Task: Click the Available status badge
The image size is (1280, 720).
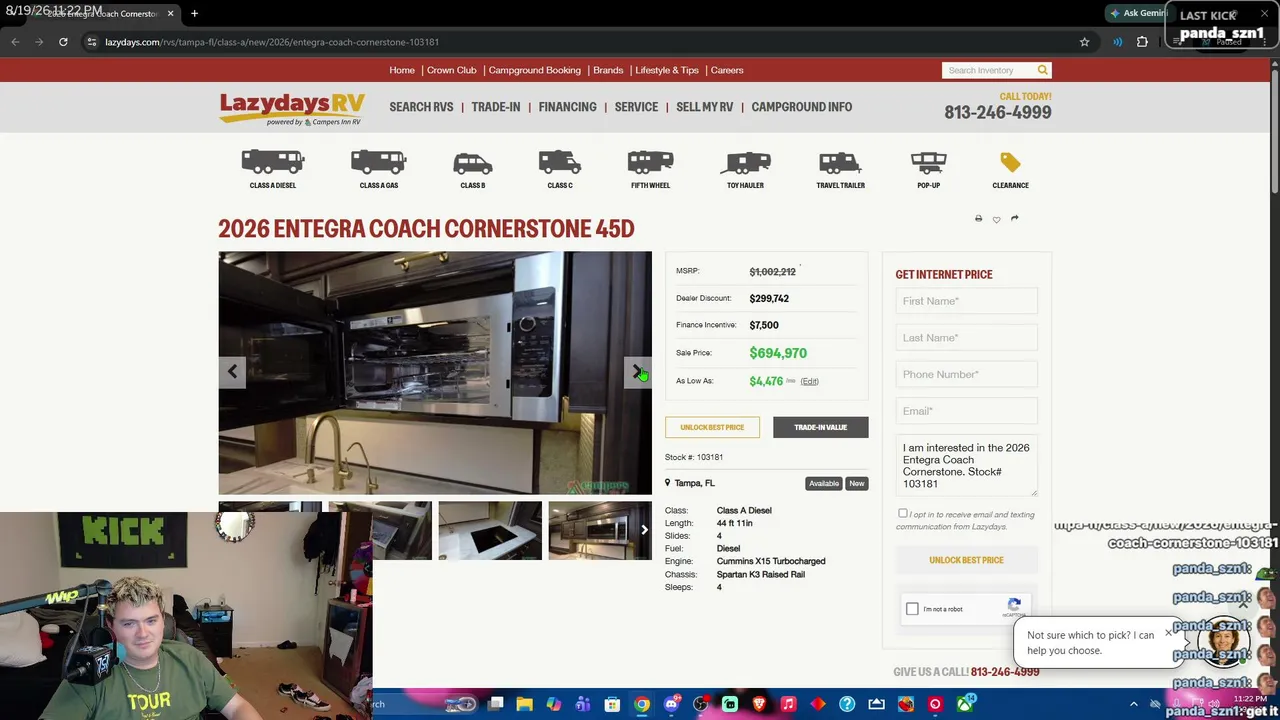Action: [x=824, y=483]
